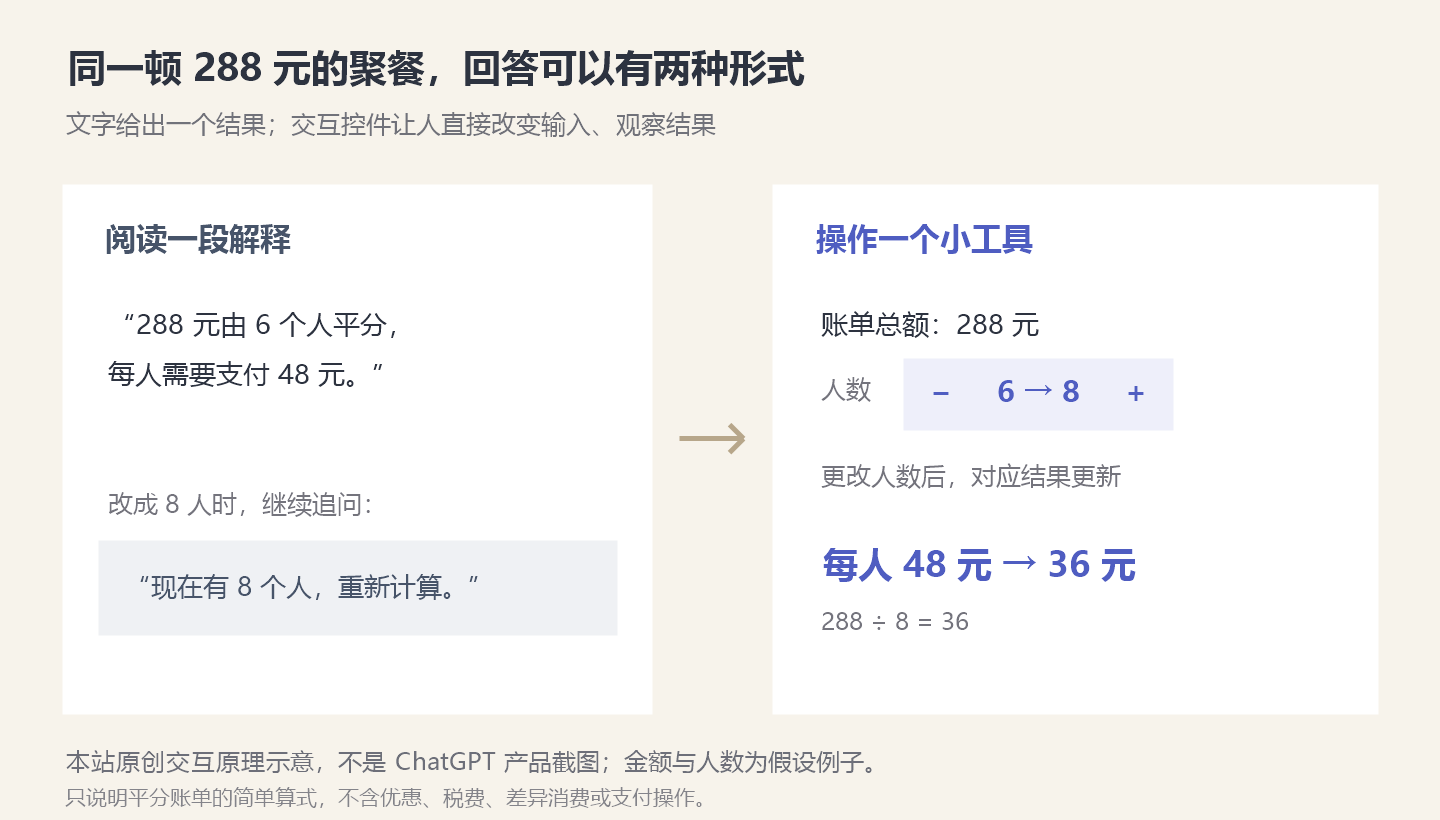Click the footnote '本站原创交互原理示意，不是 ChatGPT 产品截图；金额与人数为假设例子。'
This screenshot has height=820, width=1440.
click(473, 762)
